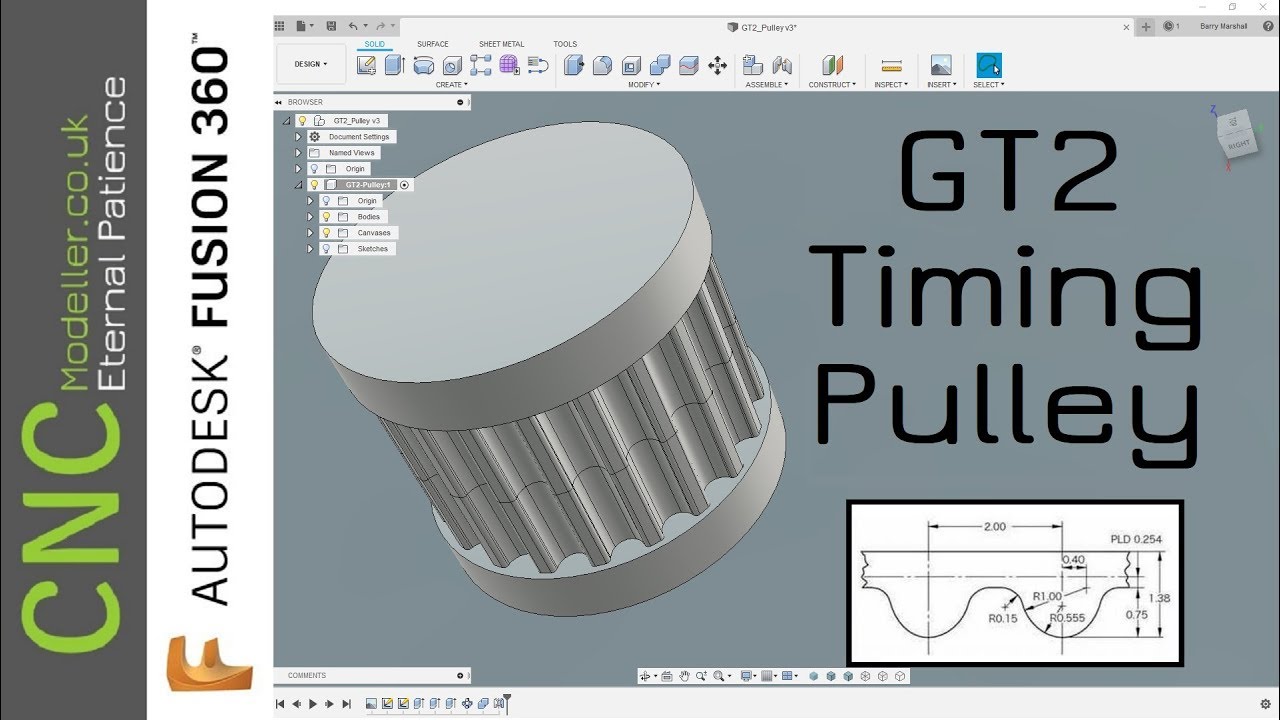This screenshot has height=720, width=1280.
Task: Switch to the SURFACE tab
Action: 433,44
